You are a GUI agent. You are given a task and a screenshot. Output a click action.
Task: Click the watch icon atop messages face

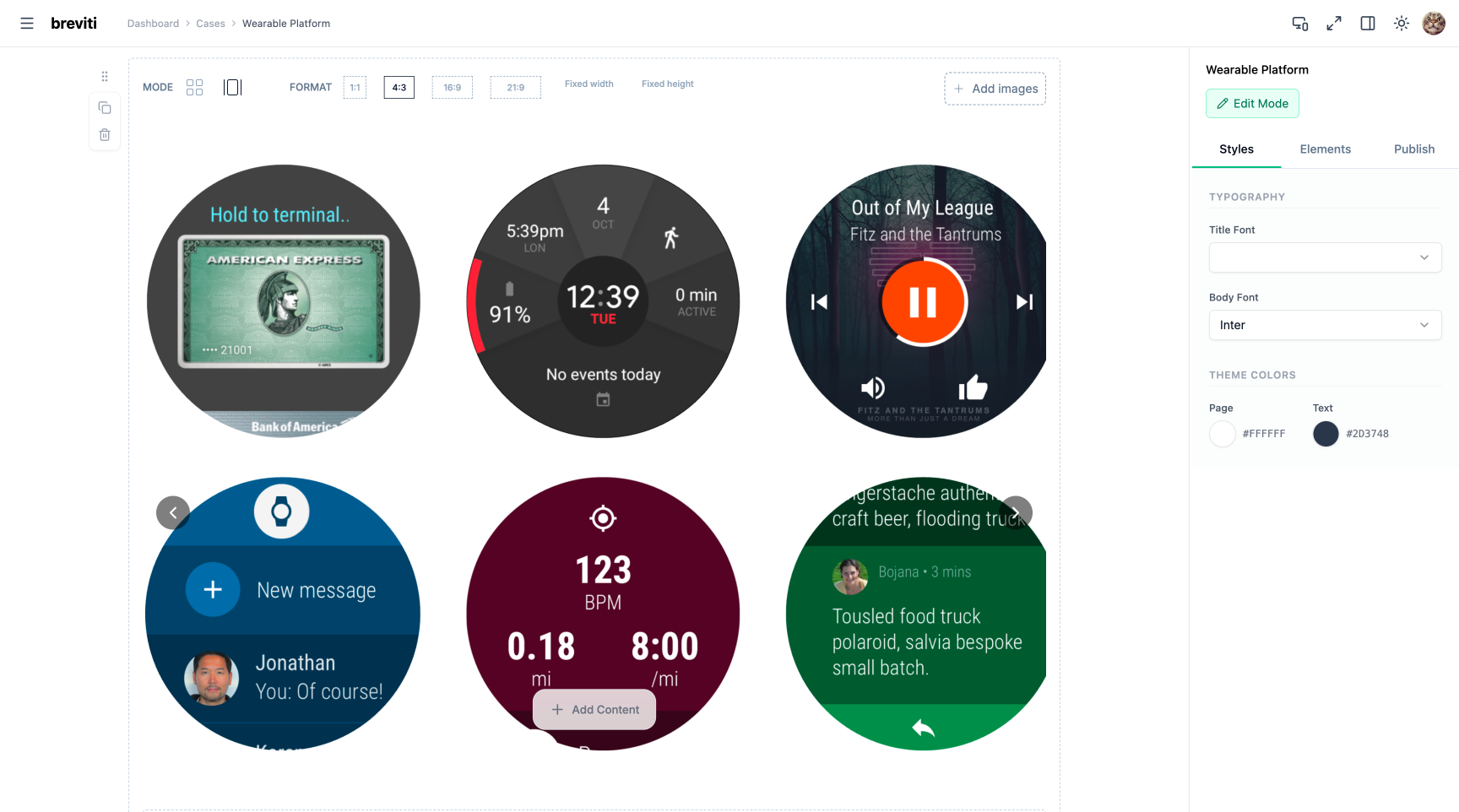pyautogui.click(x=282, y=512)
